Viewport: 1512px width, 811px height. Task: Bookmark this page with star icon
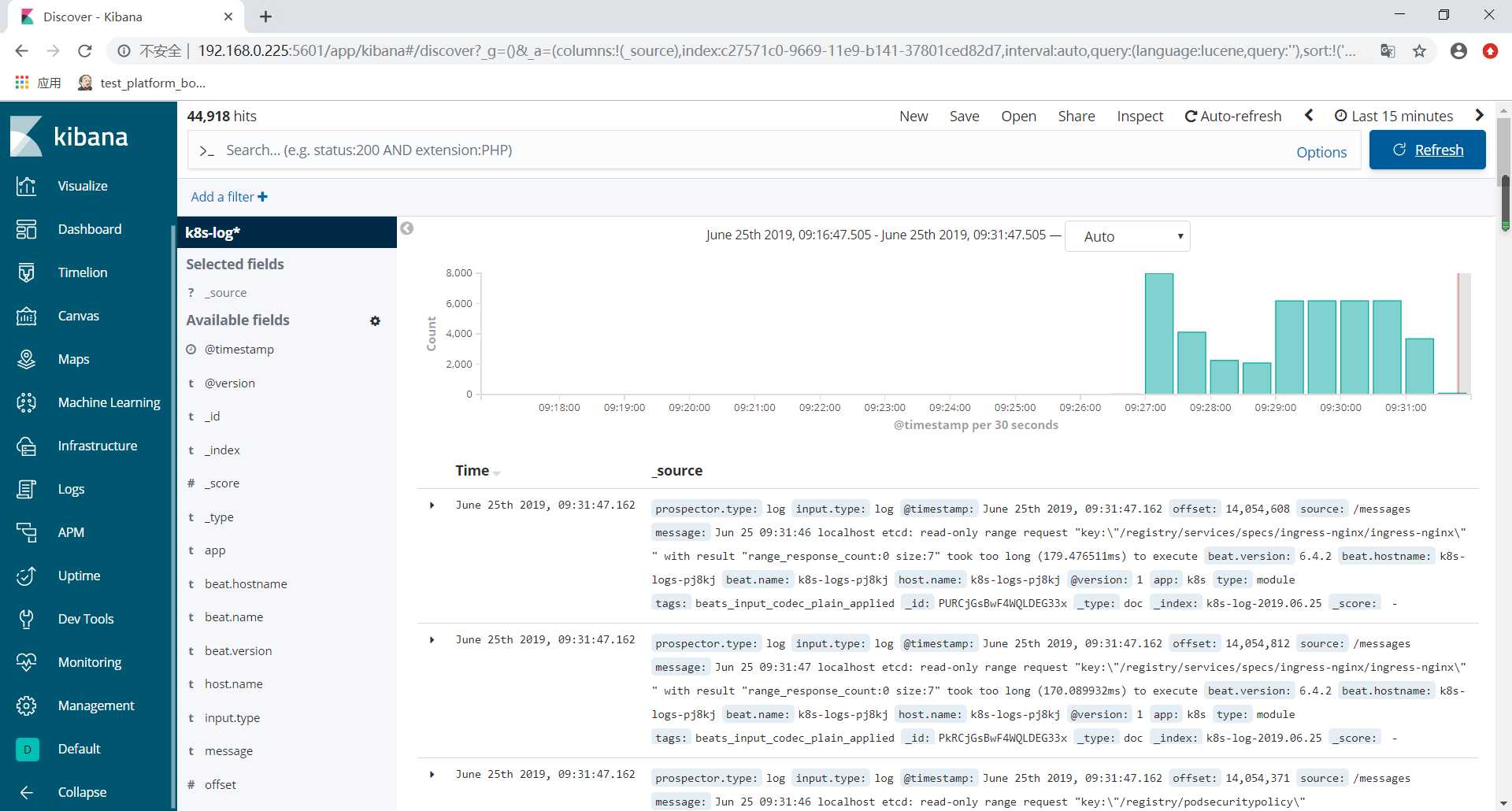pos(1419,50)
